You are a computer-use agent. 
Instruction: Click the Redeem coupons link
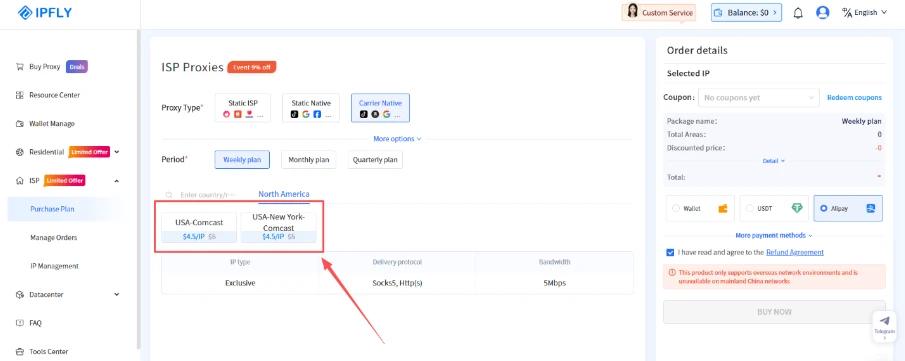tap(854, 98)
